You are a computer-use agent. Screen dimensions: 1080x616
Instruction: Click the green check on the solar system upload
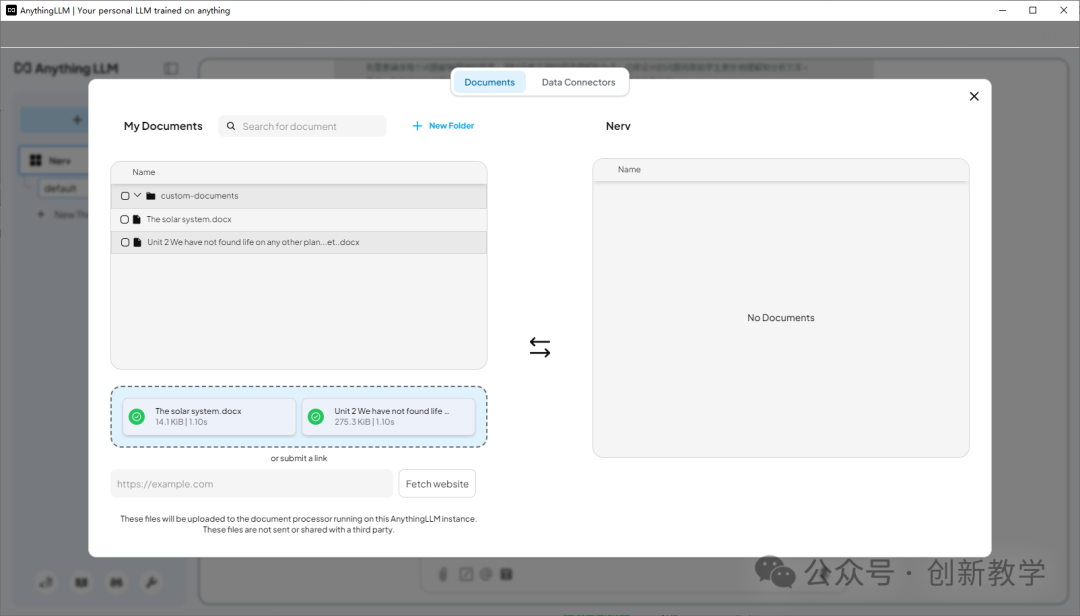137,417
